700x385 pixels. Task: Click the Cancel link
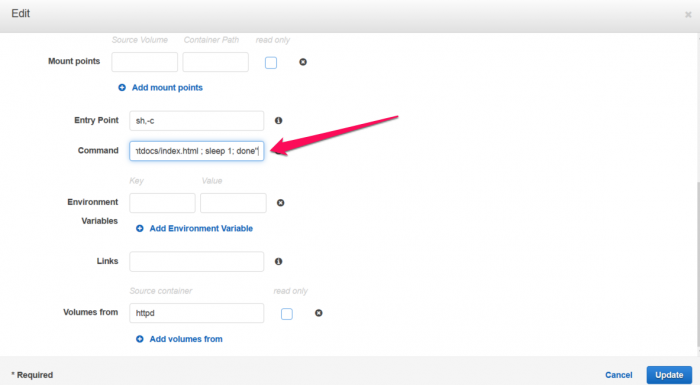click(x=618, y=375)
